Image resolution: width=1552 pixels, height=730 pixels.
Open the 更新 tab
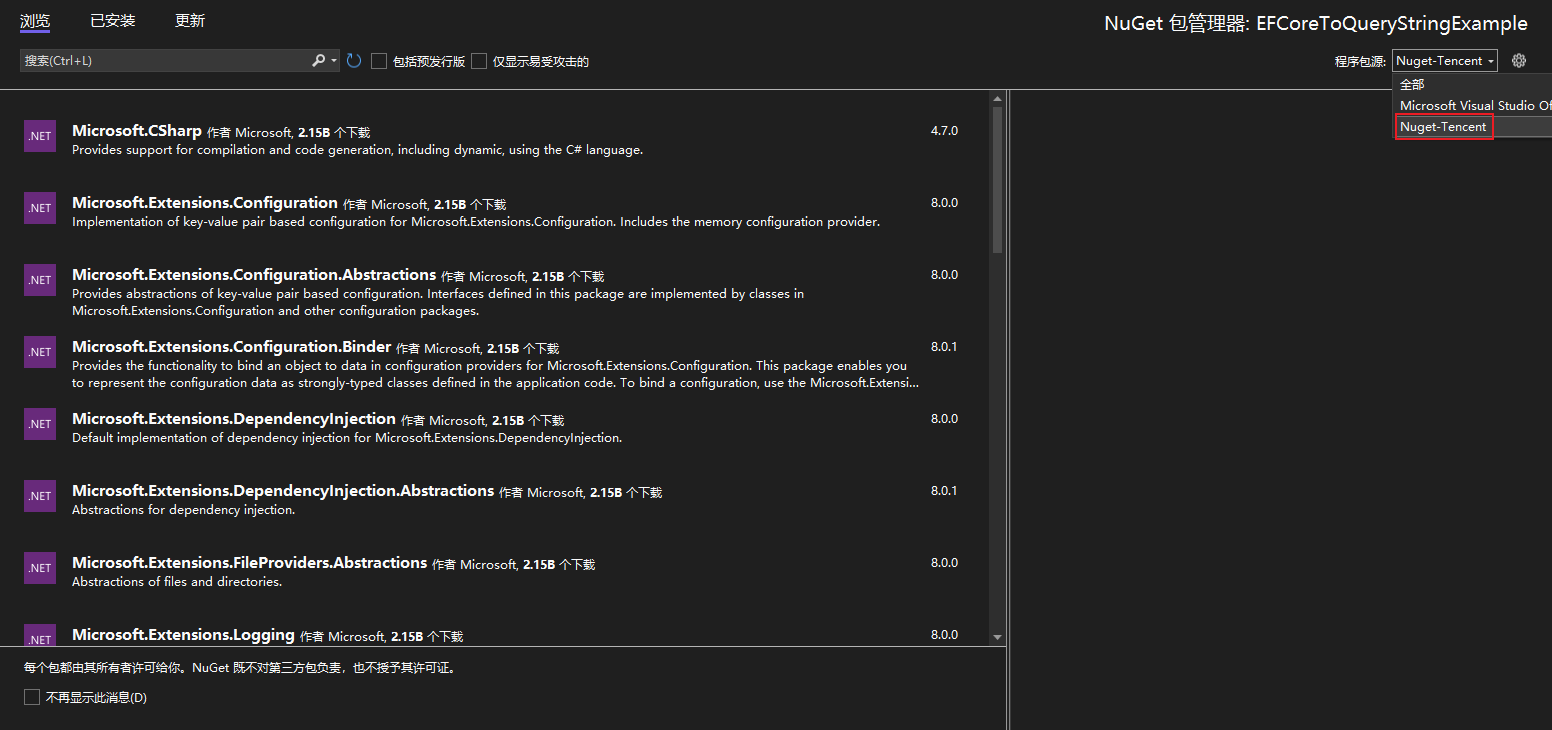[x=190, y=21]
